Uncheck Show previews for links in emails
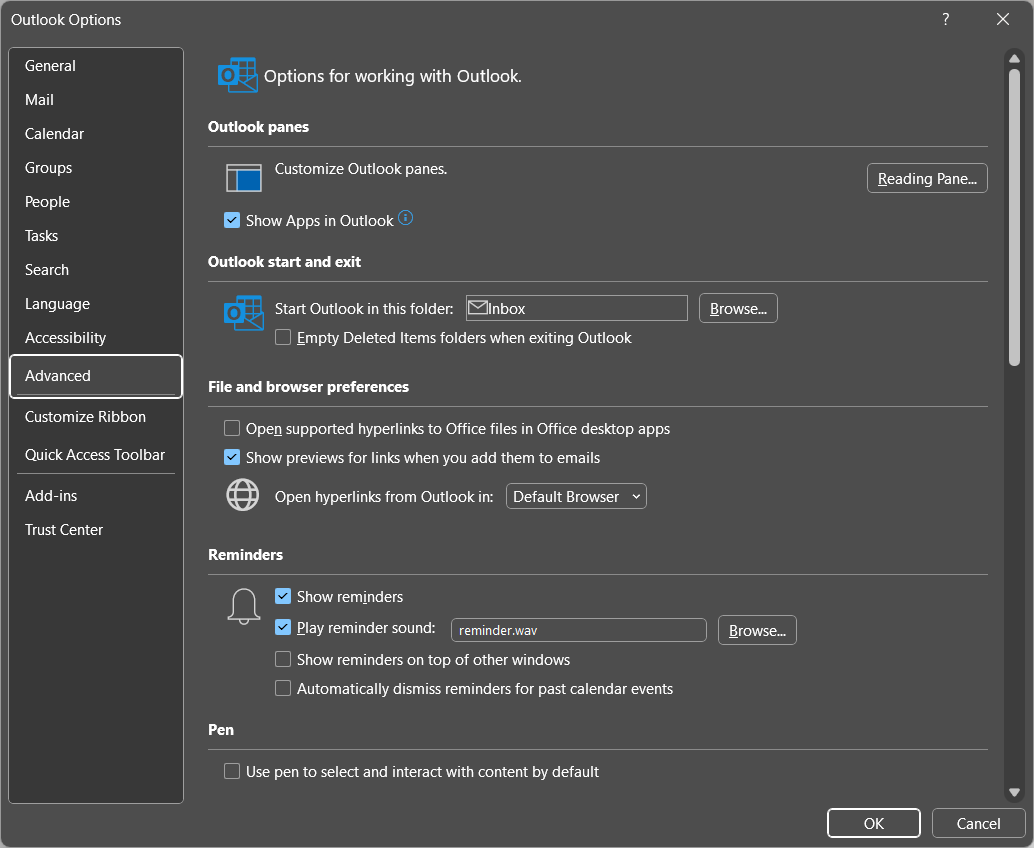Image resolution: width=1034 pixels, height=848 pixels. point(231,457)
